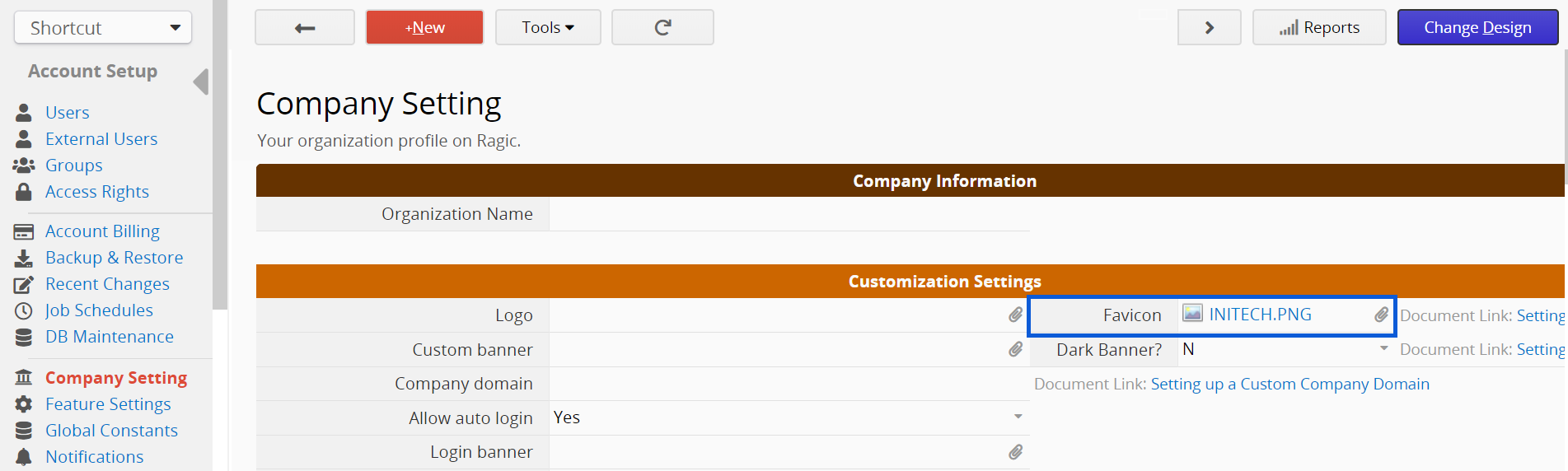Image resolution: width=1568 pixels, height=471 pixels.
Task: Click the back arrow button
Action: (x=305, y=28)
